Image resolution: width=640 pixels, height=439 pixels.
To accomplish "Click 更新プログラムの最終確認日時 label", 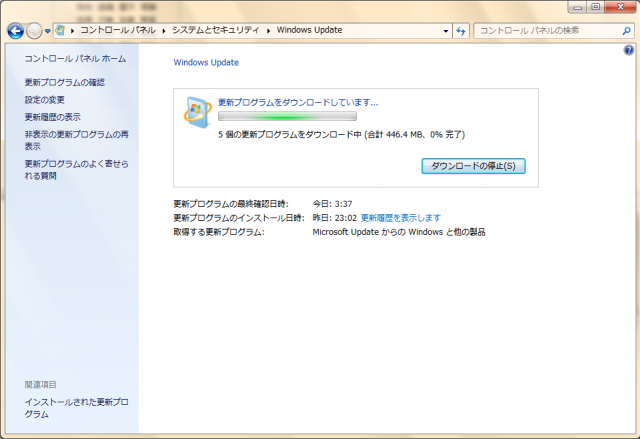I will point(231,204).
